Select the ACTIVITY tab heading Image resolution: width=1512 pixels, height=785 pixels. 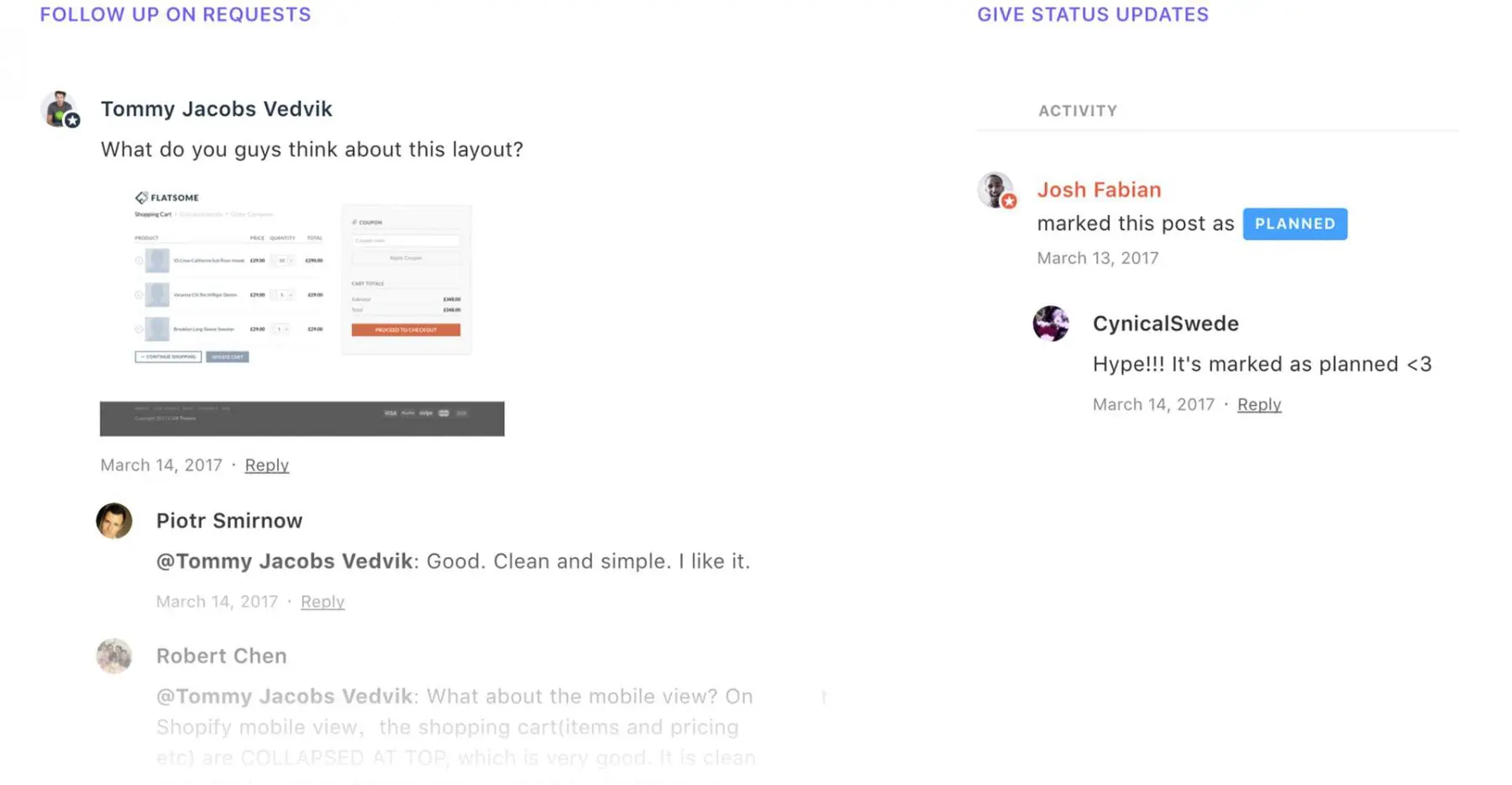point(1077,111)
